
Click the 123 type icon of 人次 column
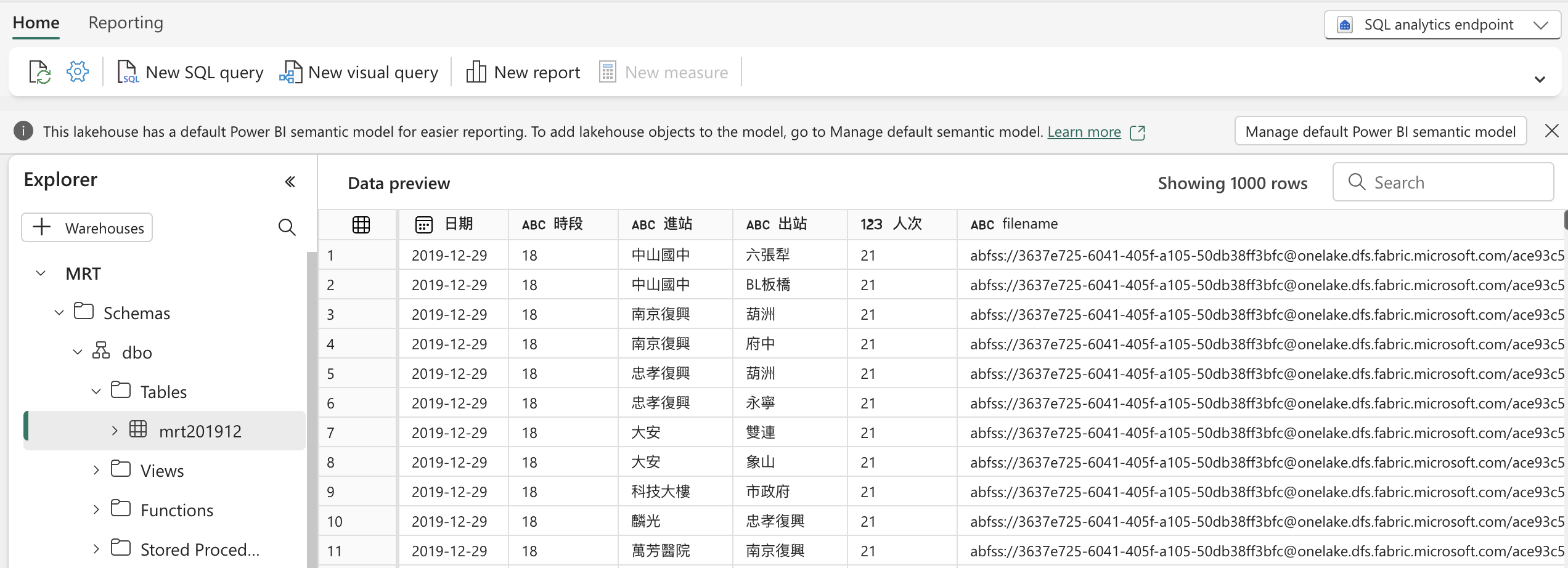(872, 224)
